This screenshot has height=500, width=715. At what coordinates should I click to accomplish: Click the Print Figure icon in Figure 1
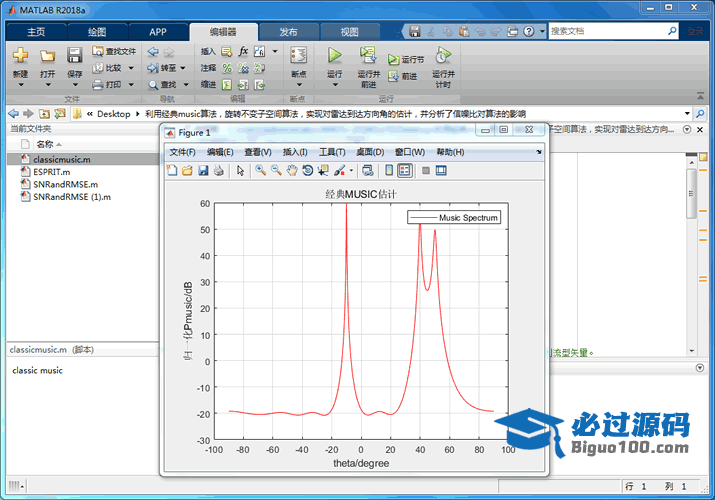click(218, 171)
